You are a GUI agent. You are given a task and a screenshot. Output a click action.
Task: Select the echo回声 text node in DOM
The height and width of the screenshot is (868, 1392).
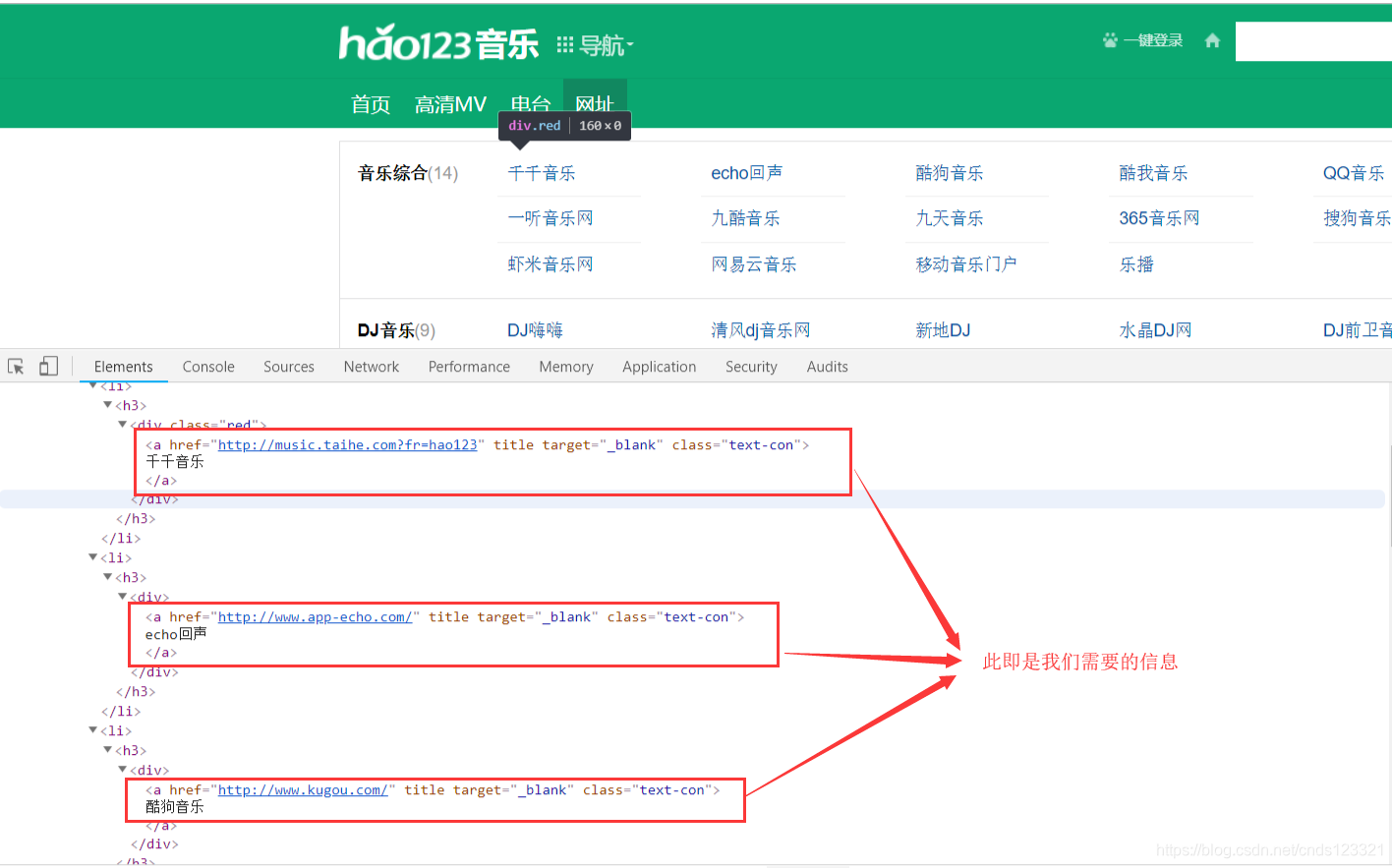tap(176, 634)
